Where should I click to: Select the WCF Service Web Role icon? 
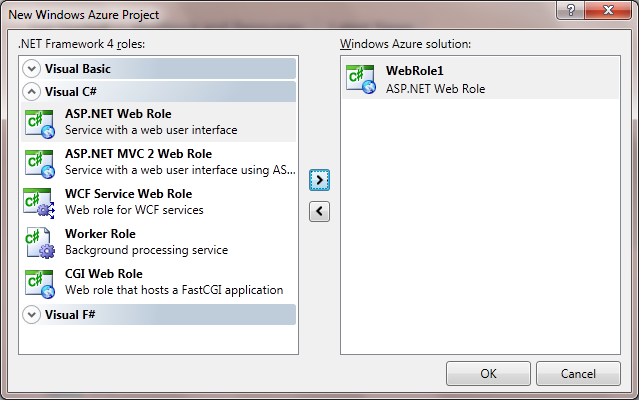(x=39, y=202)
